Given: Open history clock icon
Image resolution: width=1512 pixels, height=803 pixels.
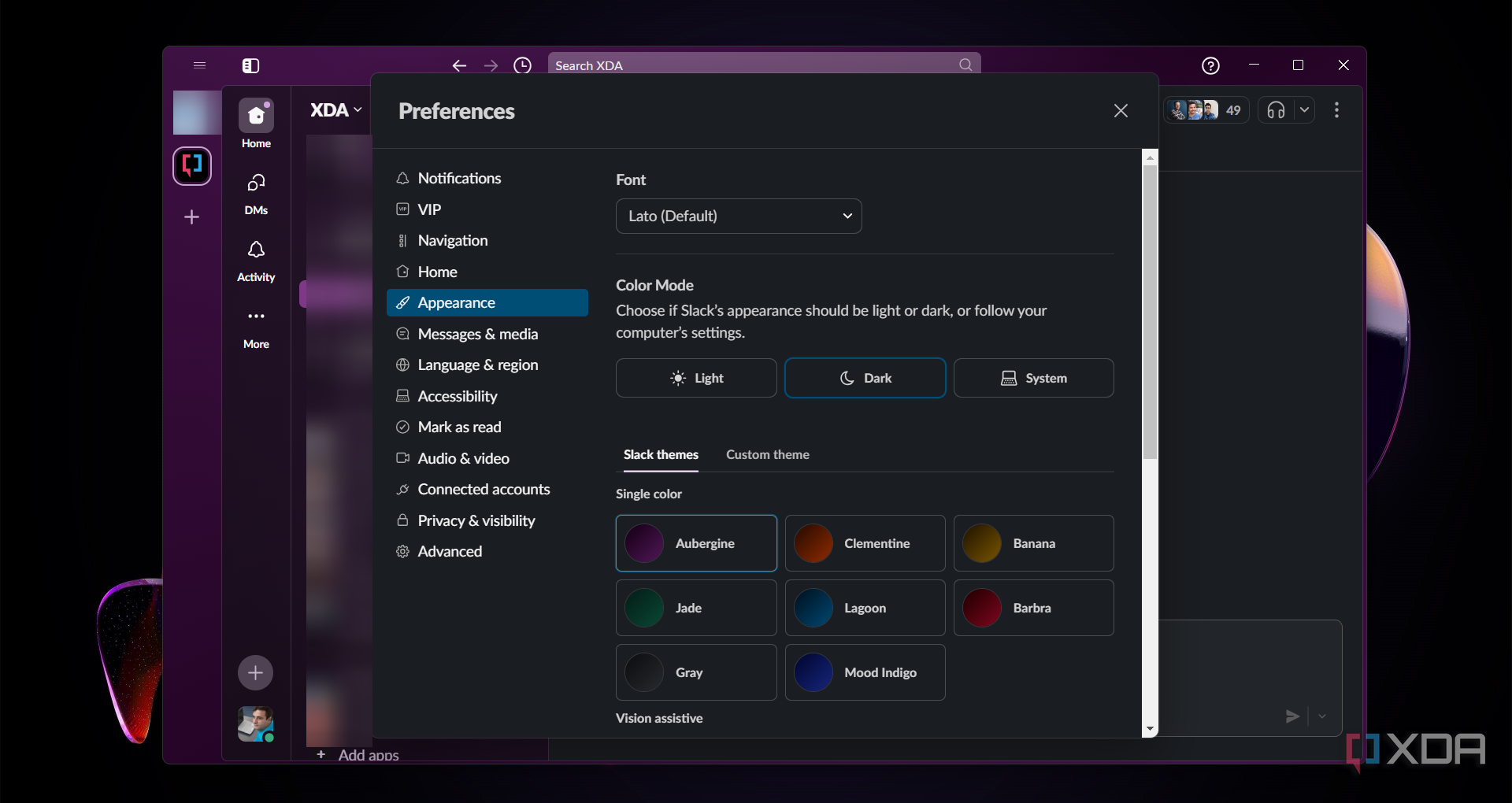Looking at the screenshot, I should pos(522,65).
